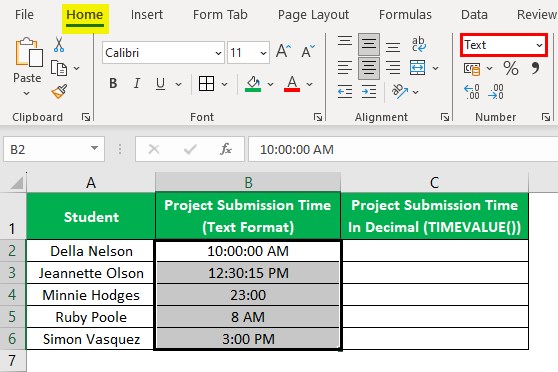This screenshot has height=372, width=558.
Task: Click the Paste button
Action: pyautogui.click(x=27, y=66)
